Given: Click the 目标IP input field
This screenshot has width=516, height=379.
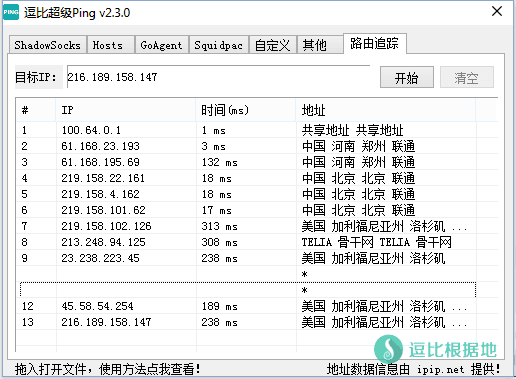Looking at the screenshot, I should click(218, 77).
